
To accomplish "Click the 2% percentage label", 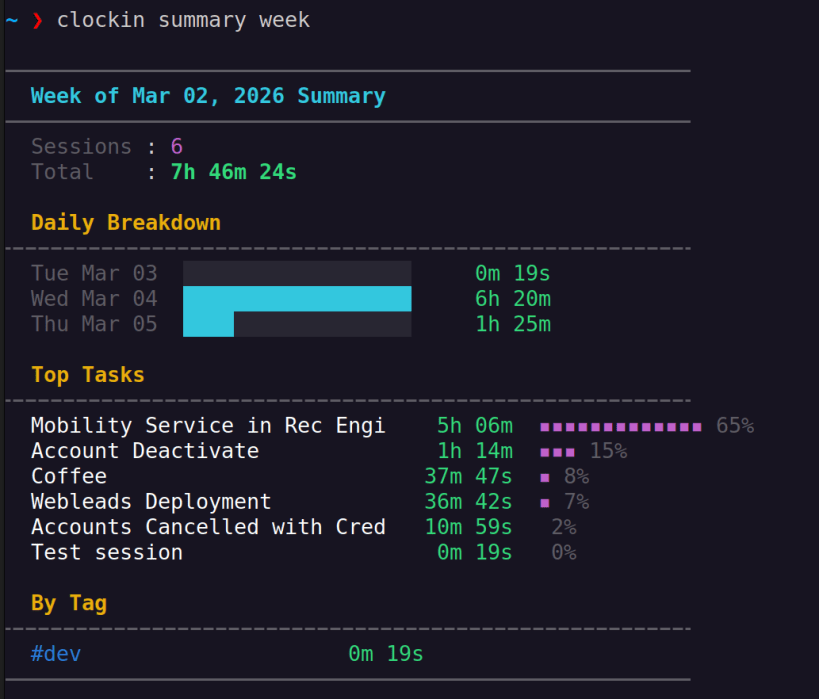I will click(564, 527).
